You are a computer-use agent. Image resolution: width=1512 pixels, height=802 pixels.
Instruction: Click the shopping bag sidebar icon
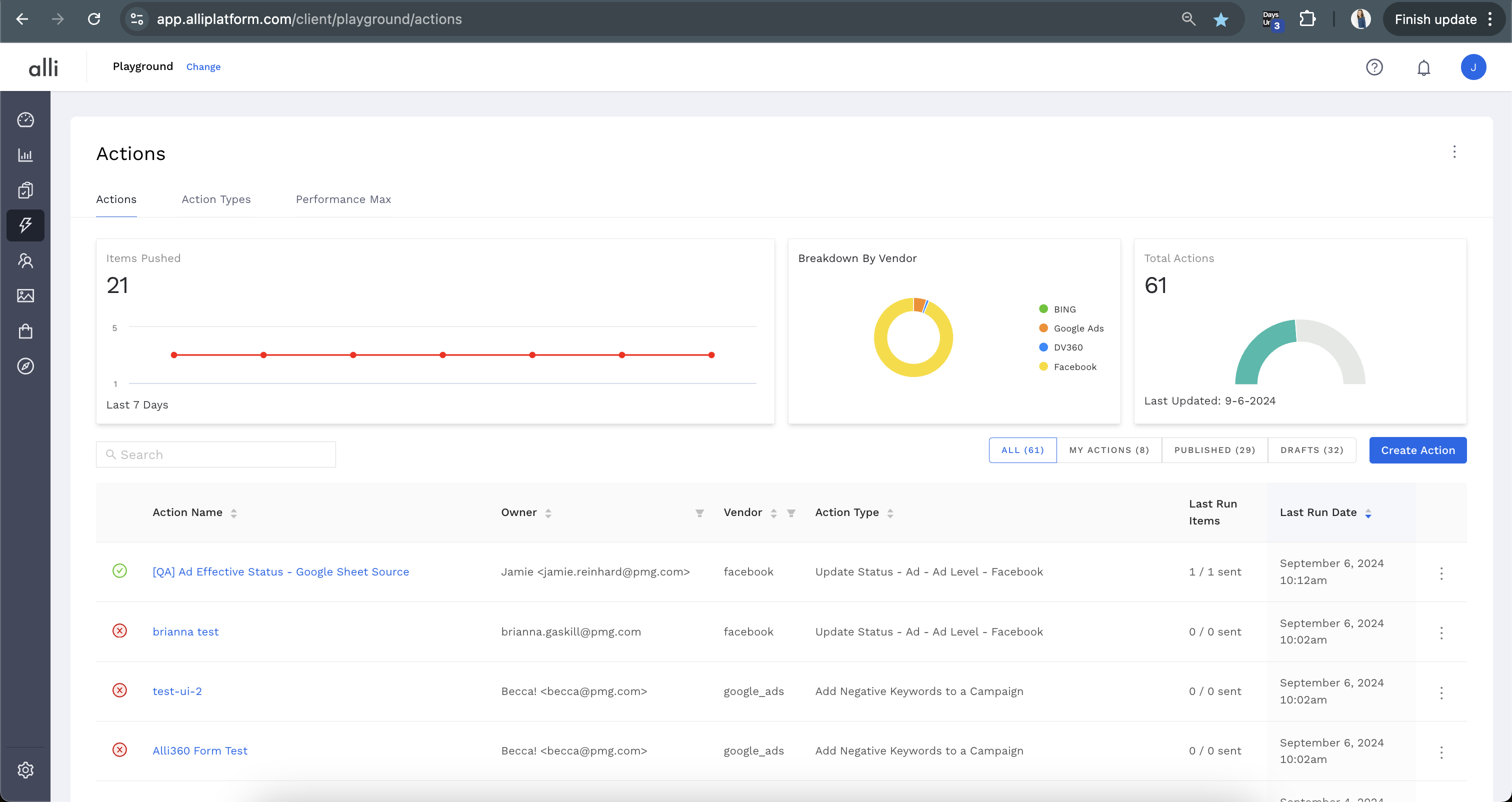(25, 331)
